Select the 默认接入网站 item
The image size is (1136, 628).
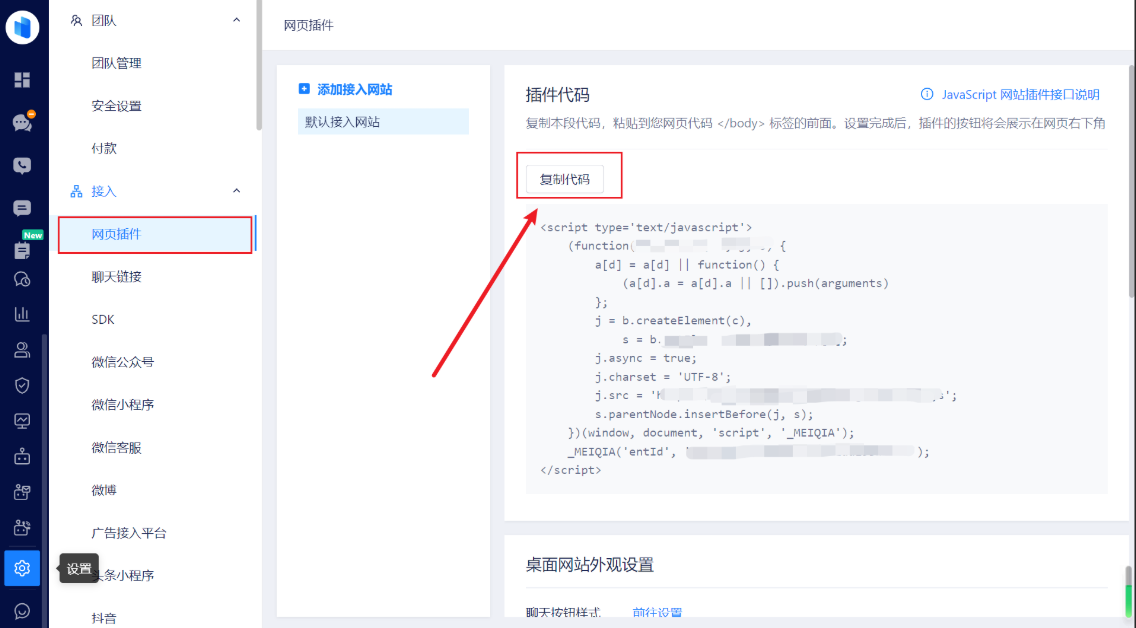pos(340,120)
